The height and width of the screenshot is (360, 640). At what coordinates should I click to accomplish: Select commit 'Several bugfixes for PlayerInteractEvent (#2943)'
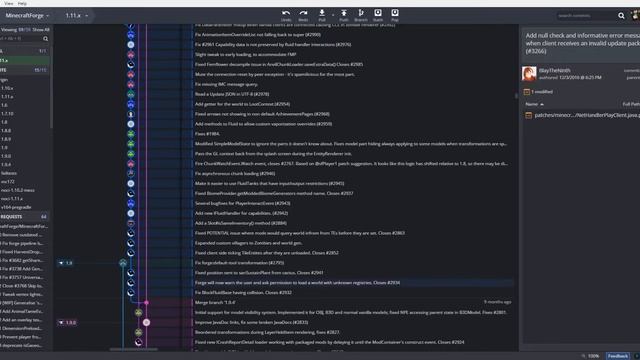[242, 203]
